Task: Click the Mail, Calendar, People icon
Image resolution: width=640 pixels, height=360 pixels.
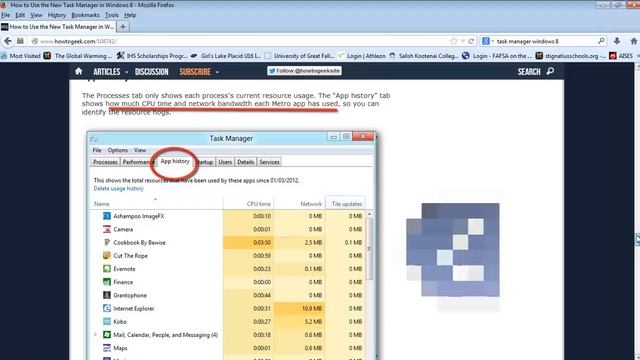Action: pos(107,335)
